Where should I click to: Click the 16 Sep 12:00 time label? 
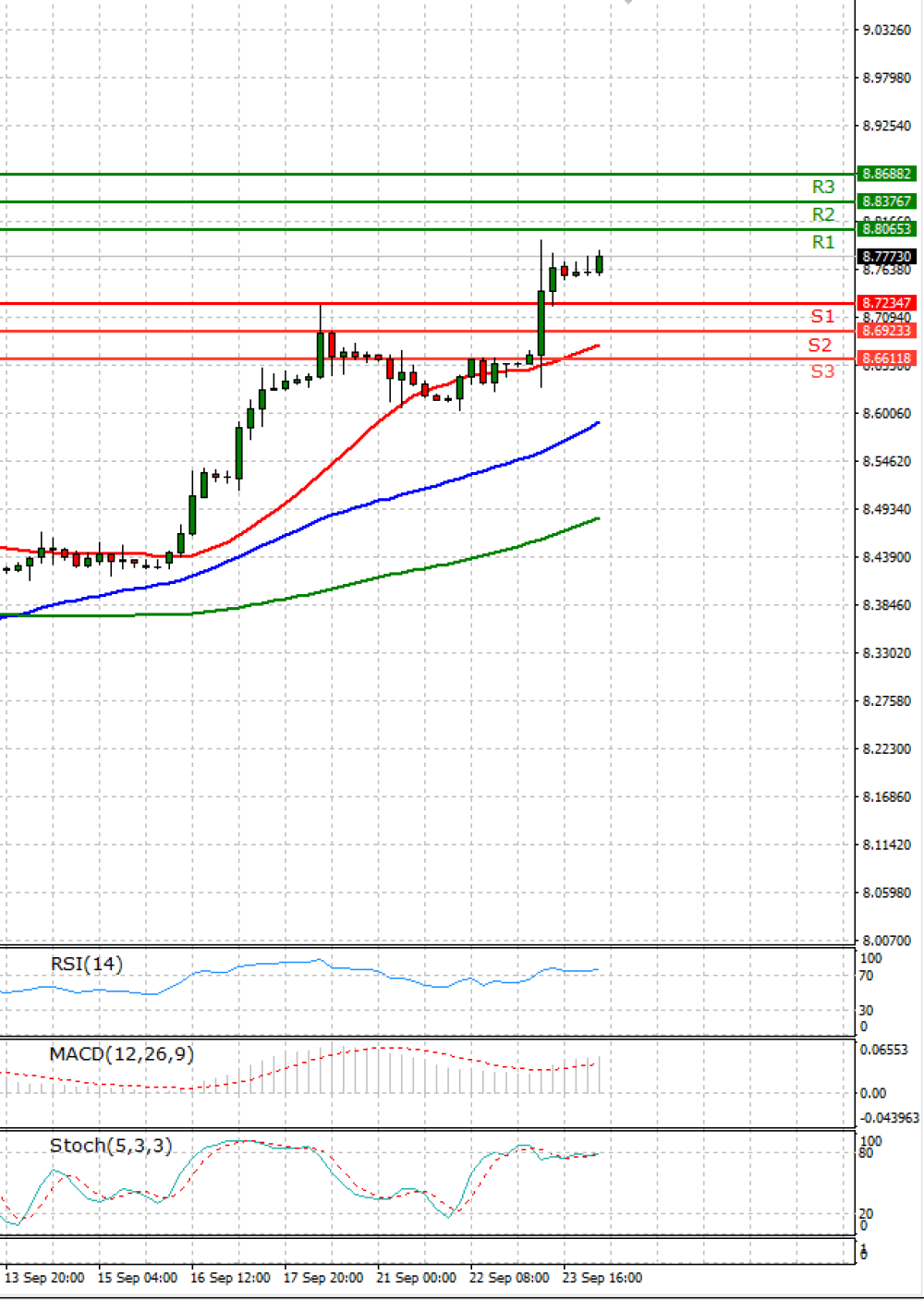[230, 1278]
